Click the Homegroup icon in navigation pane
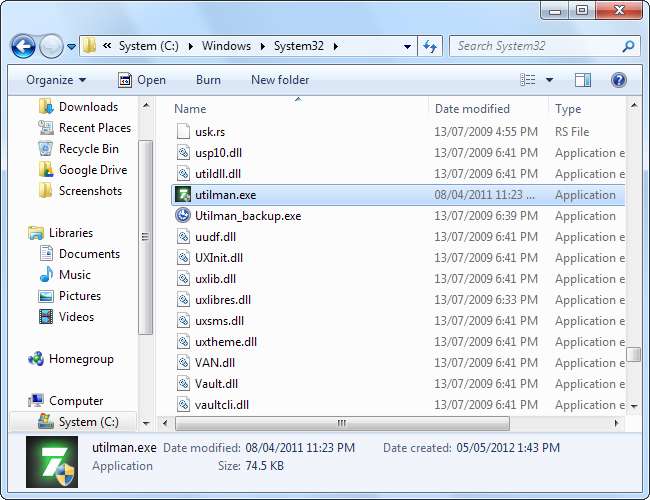The height and width of the screenshot is (500, 650). coord(37,359)
